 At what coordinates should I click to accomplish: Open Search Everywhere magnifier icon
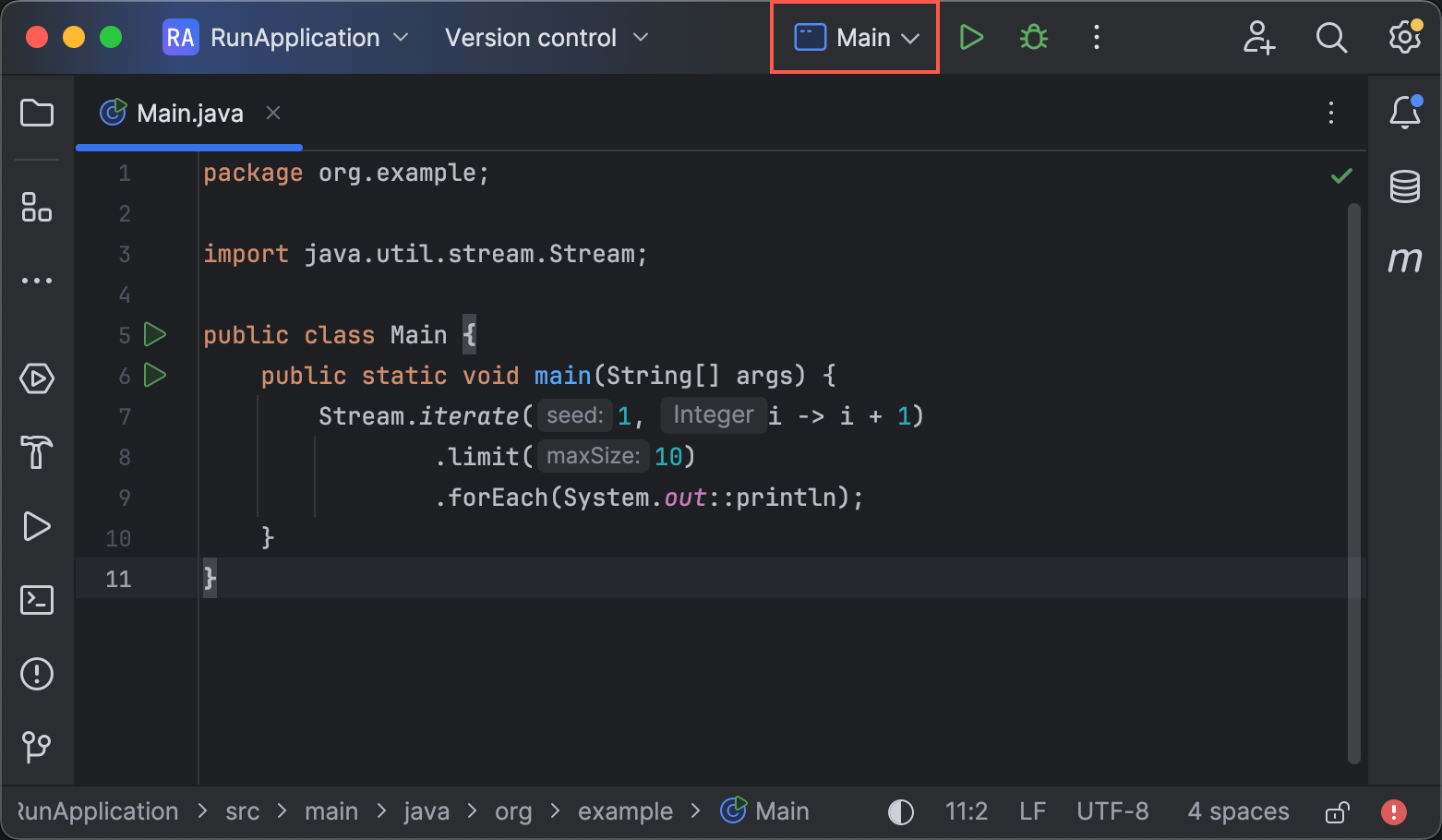[x=1331, y=37]
